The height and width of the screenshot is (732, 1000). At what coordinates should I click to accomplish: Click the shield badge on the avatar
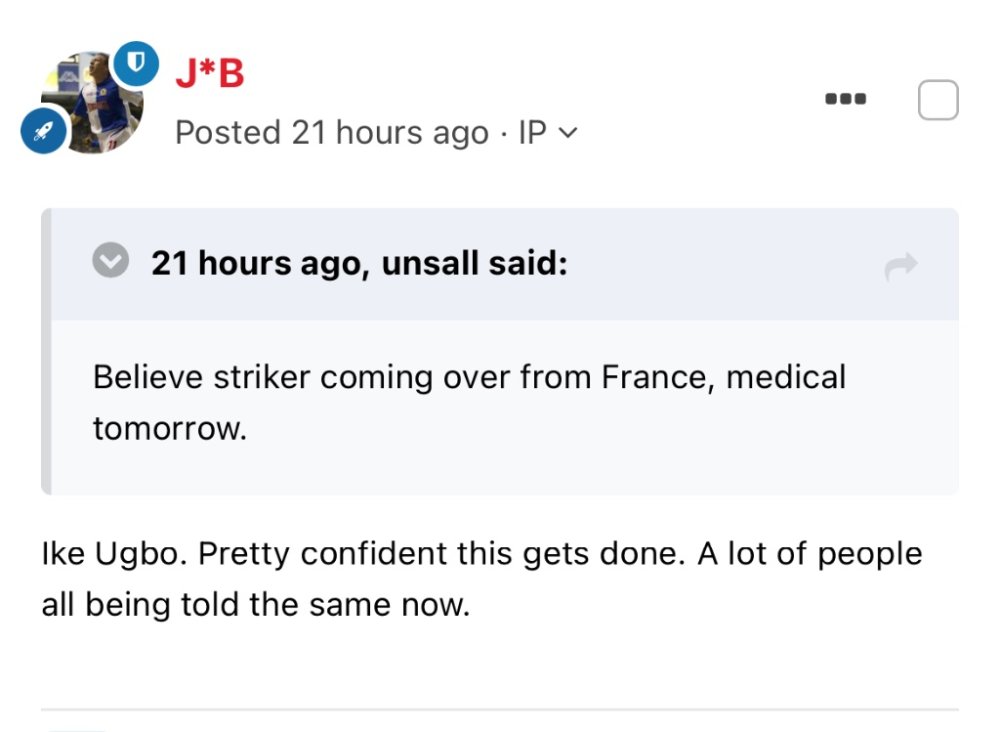point(137,65)
